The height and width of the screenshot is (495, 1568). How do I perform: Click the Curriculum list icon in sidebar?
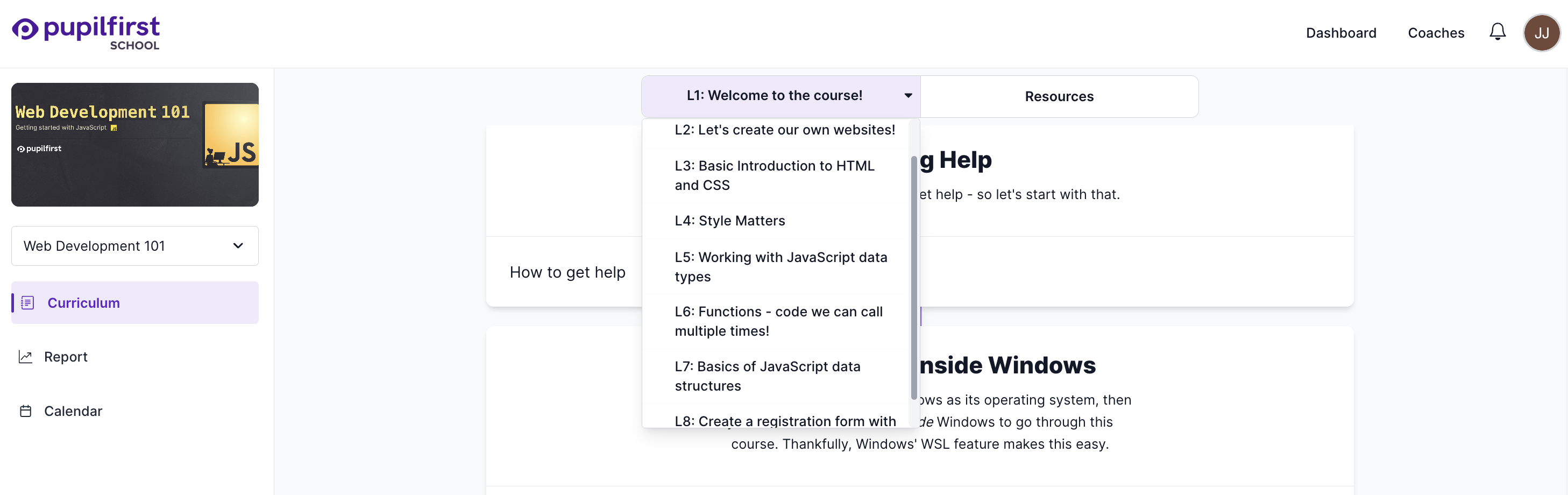pyautogui.click(x=27, y=302)
